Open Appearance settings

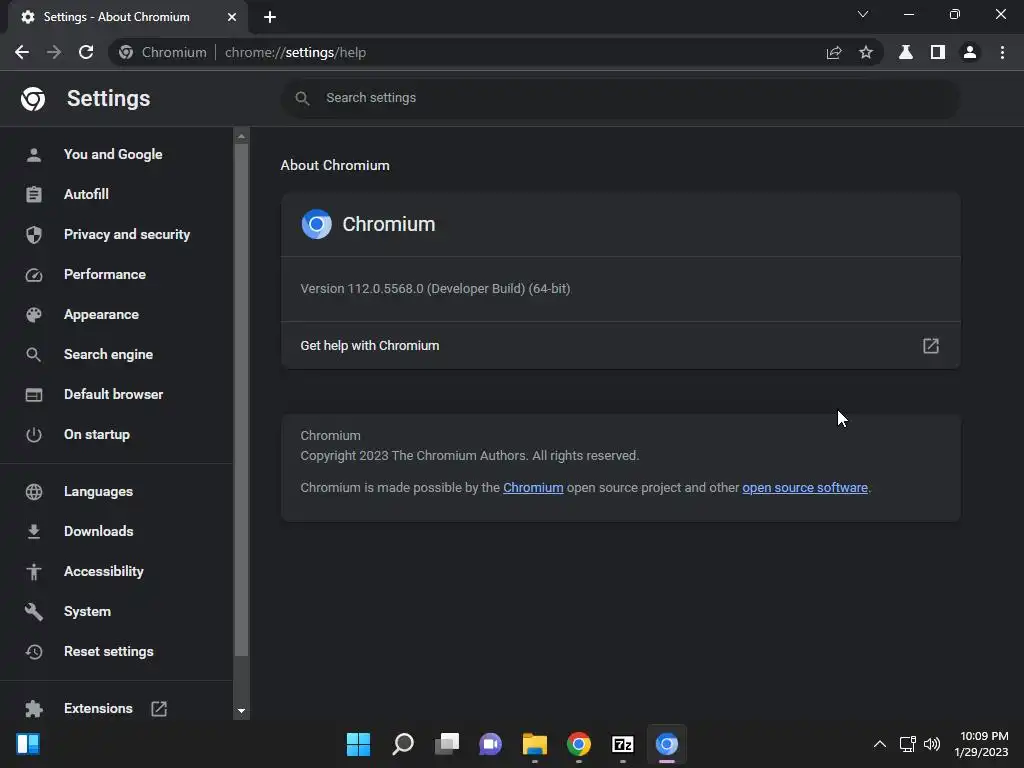pos(116,314)
